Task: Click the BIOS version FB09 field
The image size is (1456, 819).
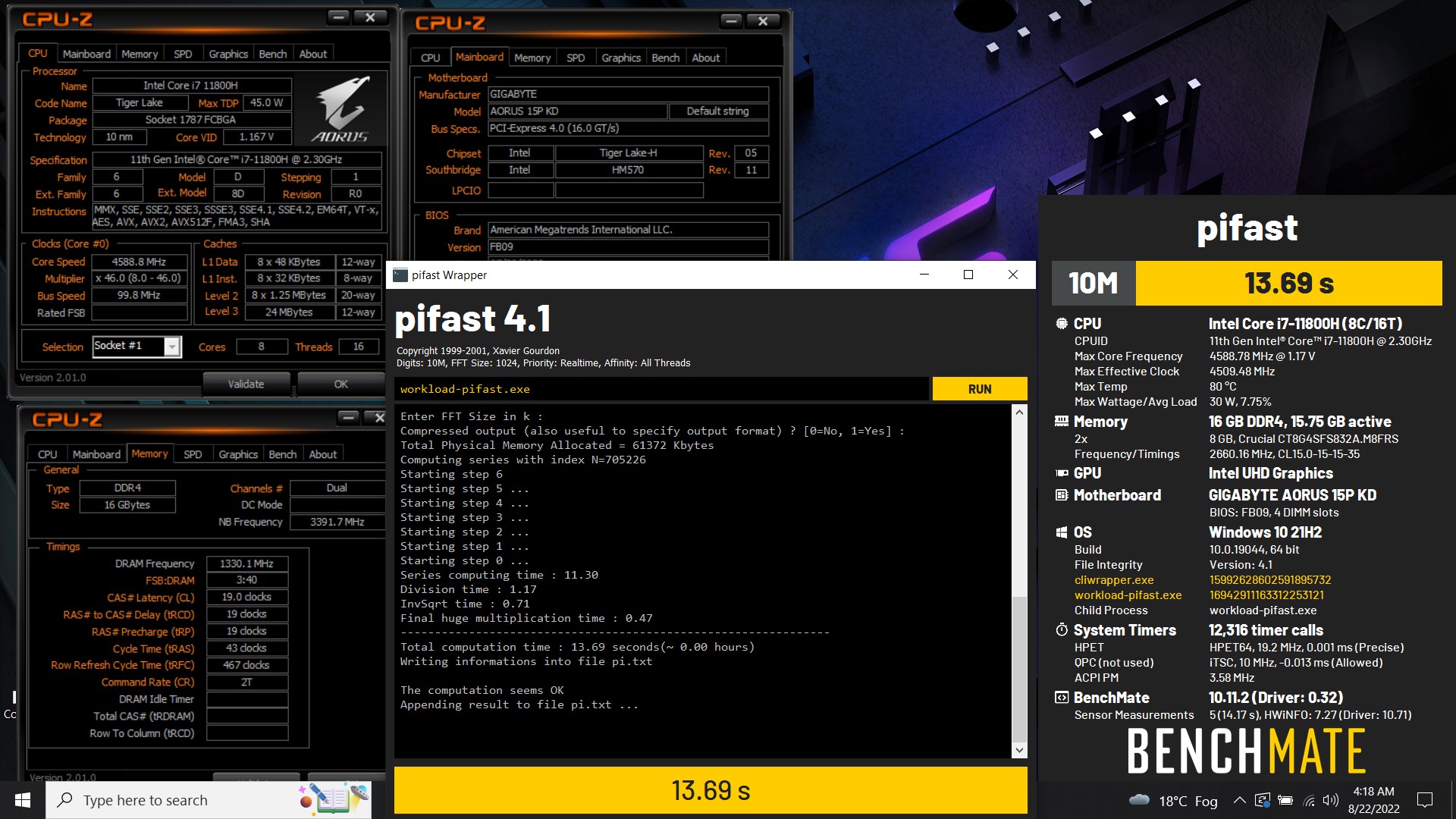Action: pos(628,247)
